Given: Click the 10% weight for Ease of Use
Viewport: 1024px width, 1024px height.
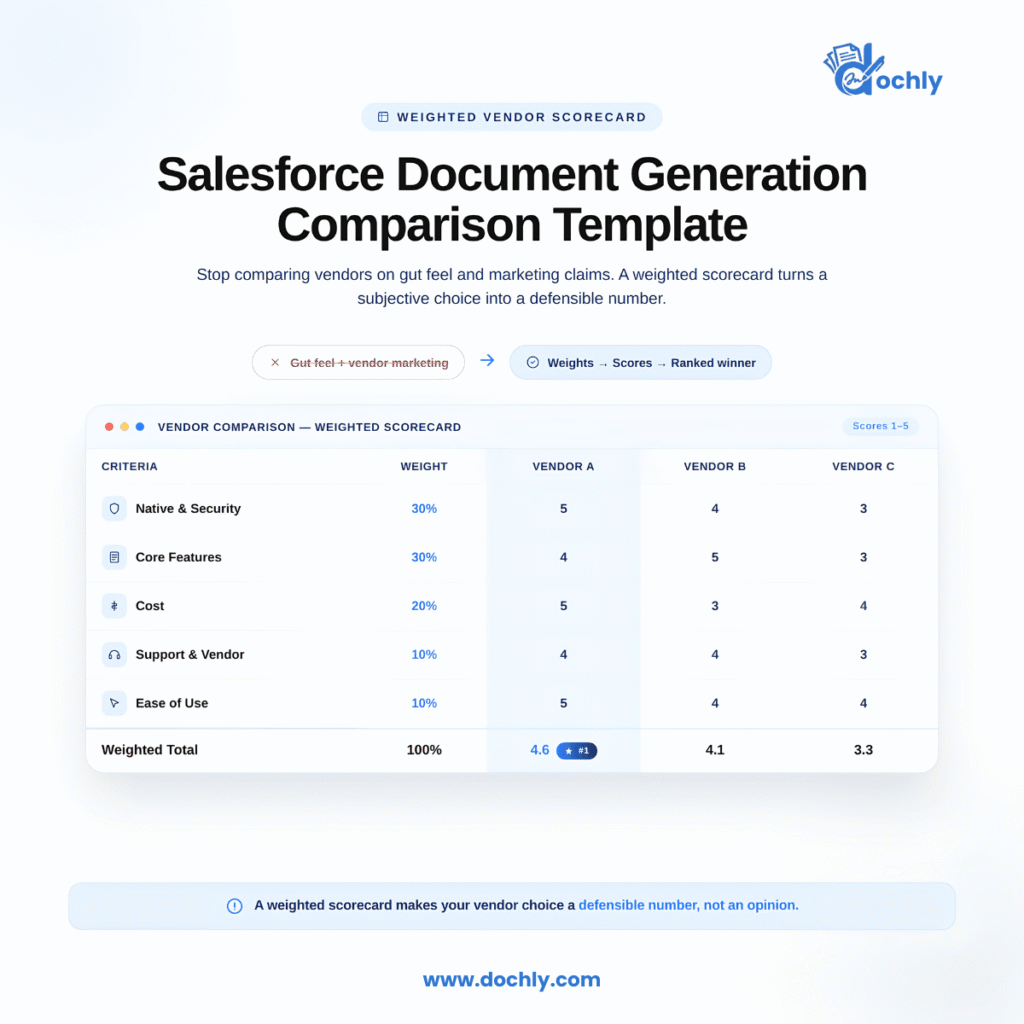Looking at the screenshot, I should pyautogui.click(x=424, y=703).
